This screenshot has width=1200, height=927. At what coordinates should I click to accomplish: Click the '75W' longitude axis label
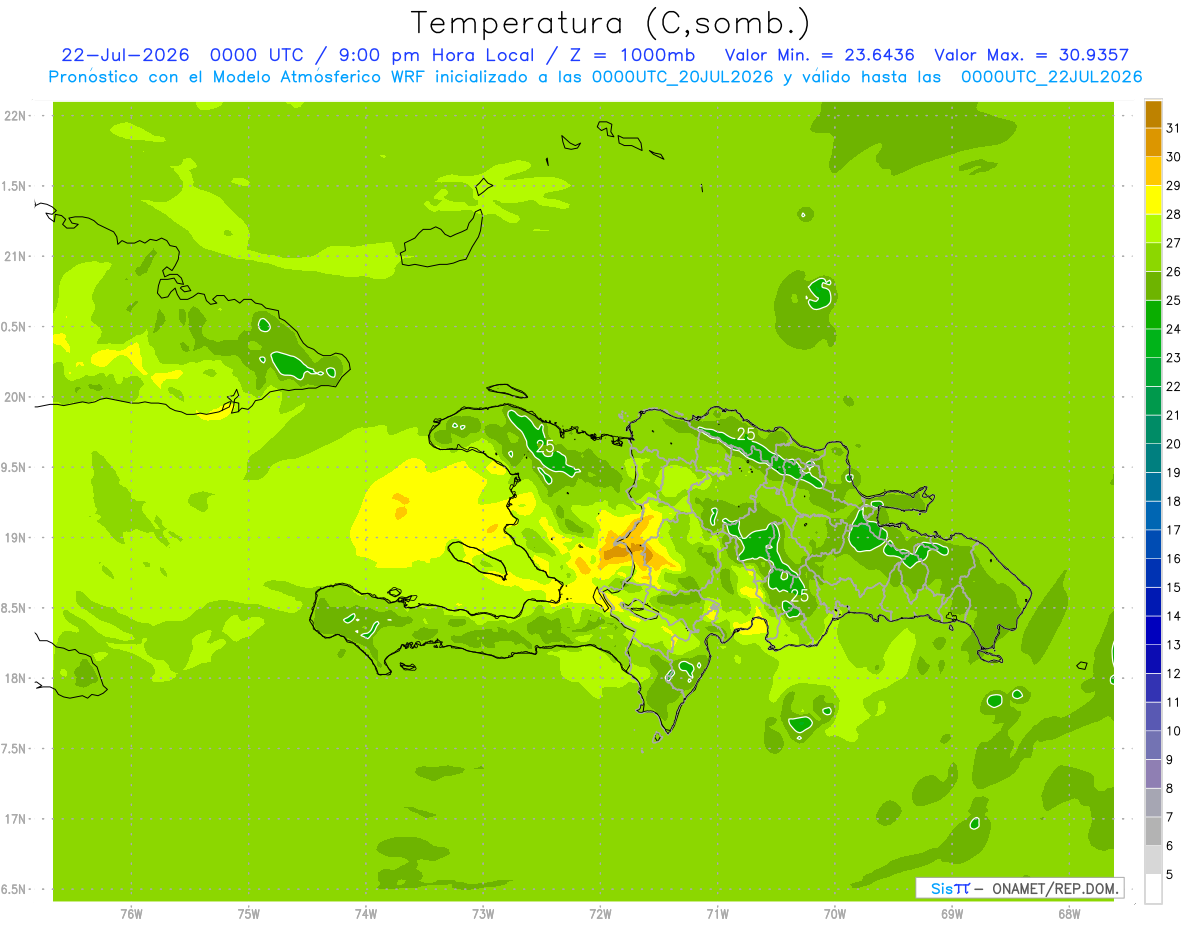pyautogui.click(x=249, y=914)
